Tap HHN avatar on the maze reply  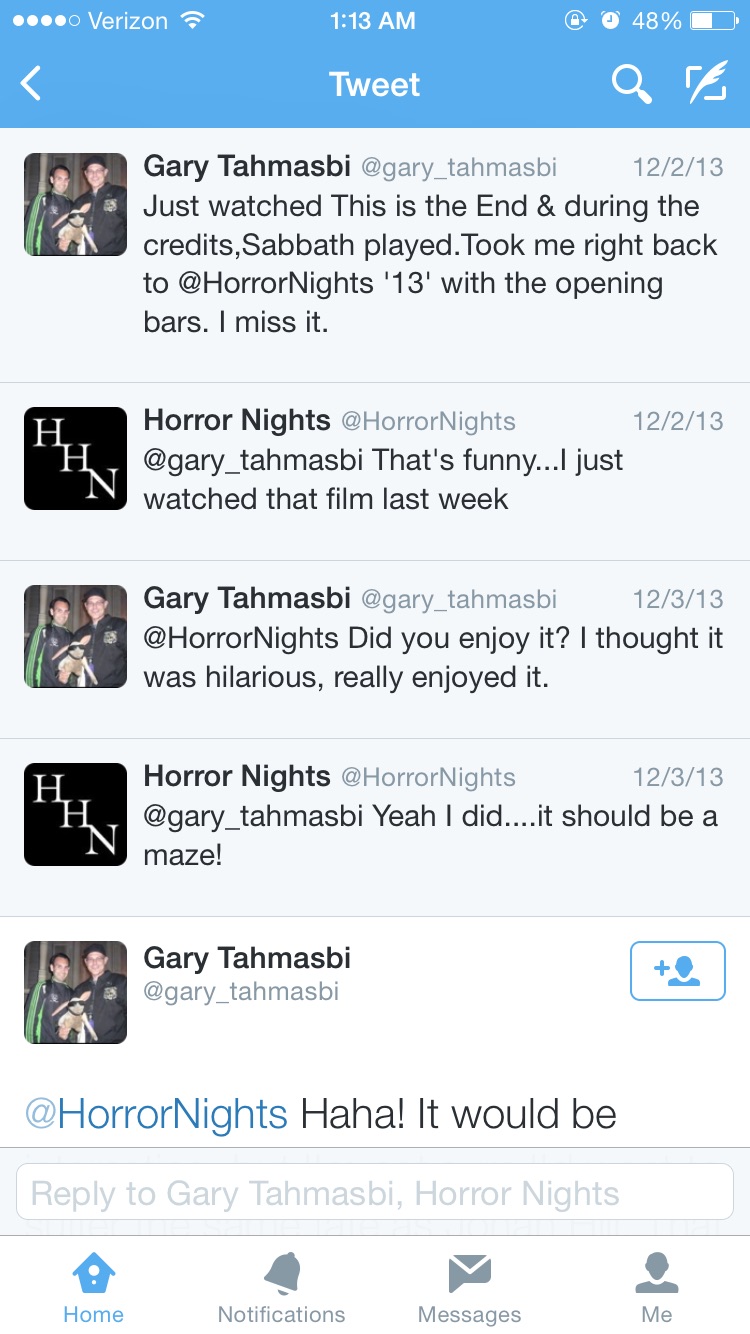click(76, 815)
